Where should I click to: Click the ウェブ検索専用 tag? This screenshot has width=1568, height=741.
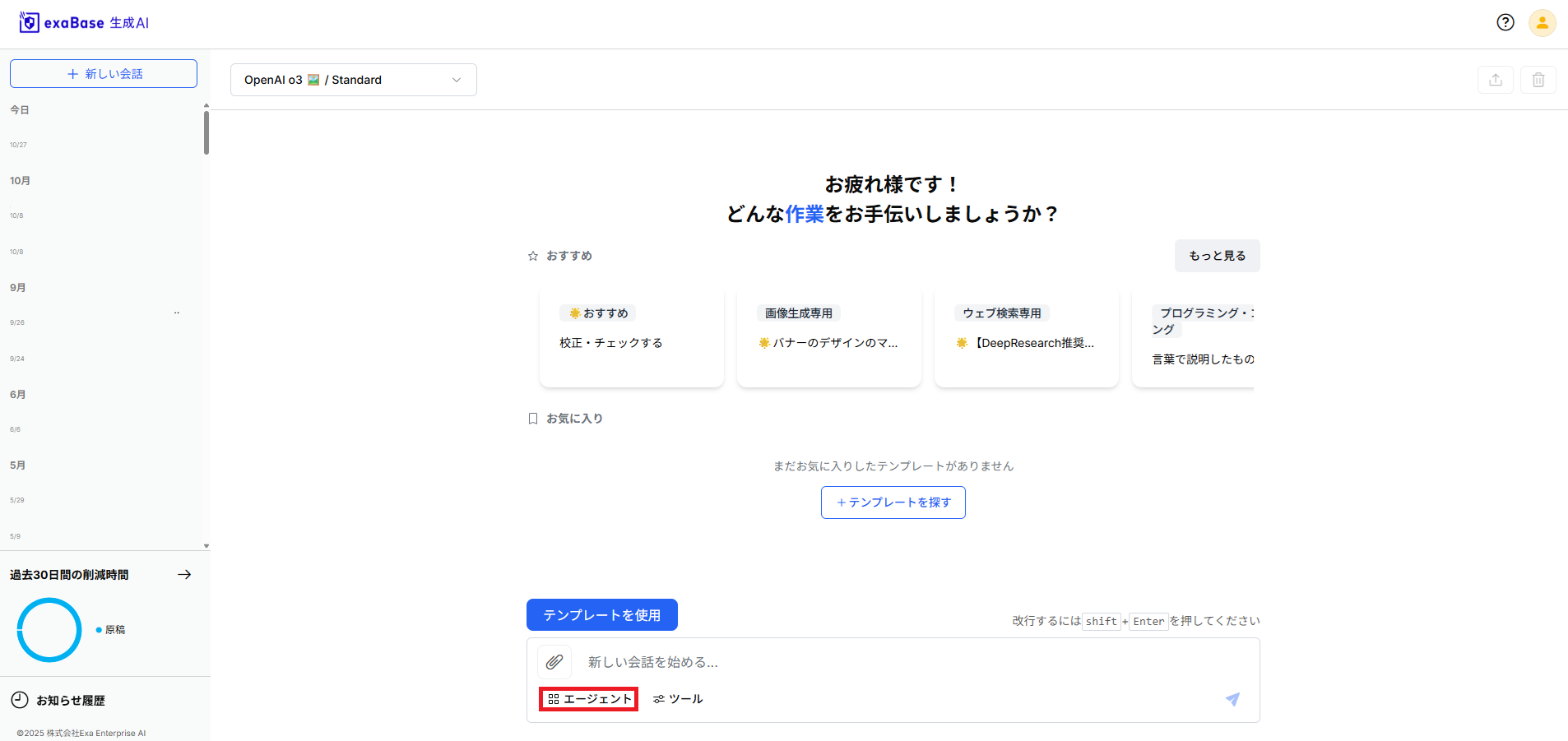pyautogui.click(x=1002, y=313)
